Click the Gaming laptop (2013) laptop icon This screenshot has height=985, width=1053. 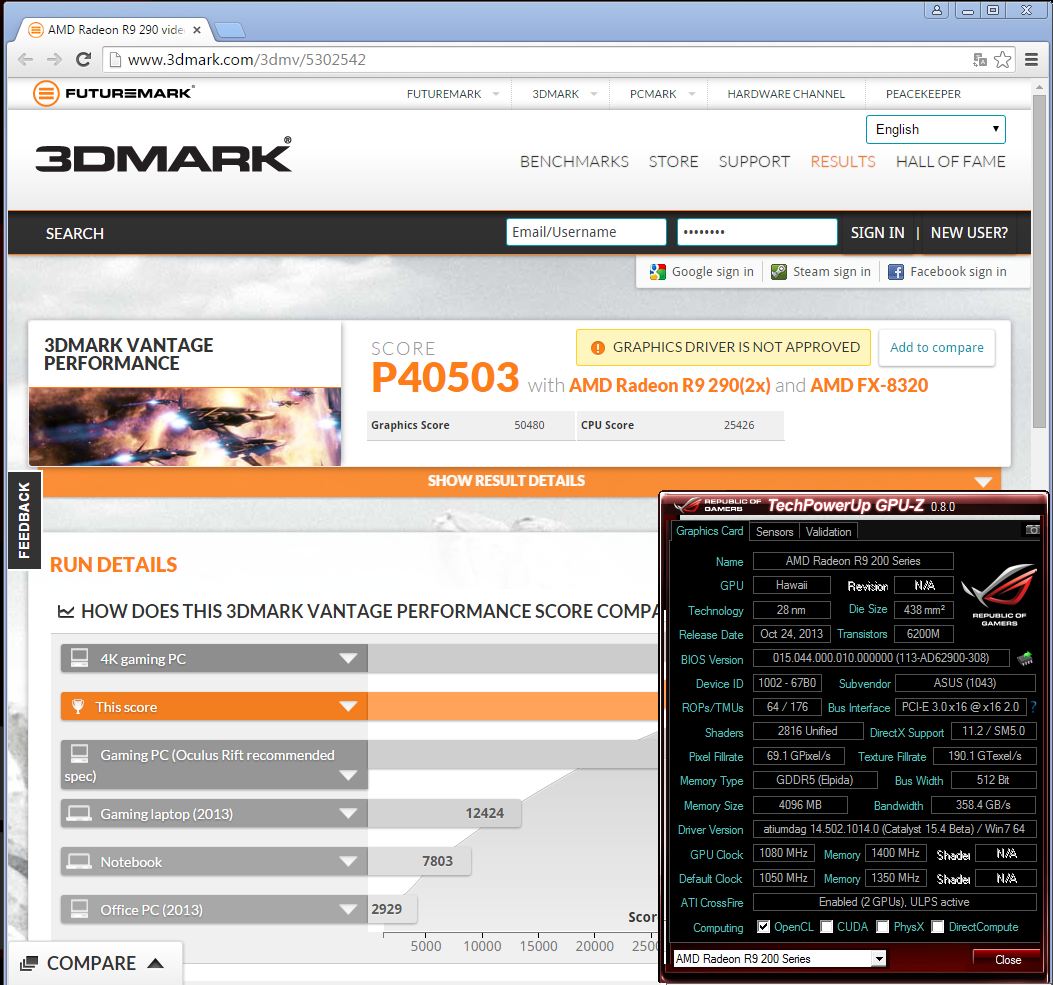(x=79, y=813)
